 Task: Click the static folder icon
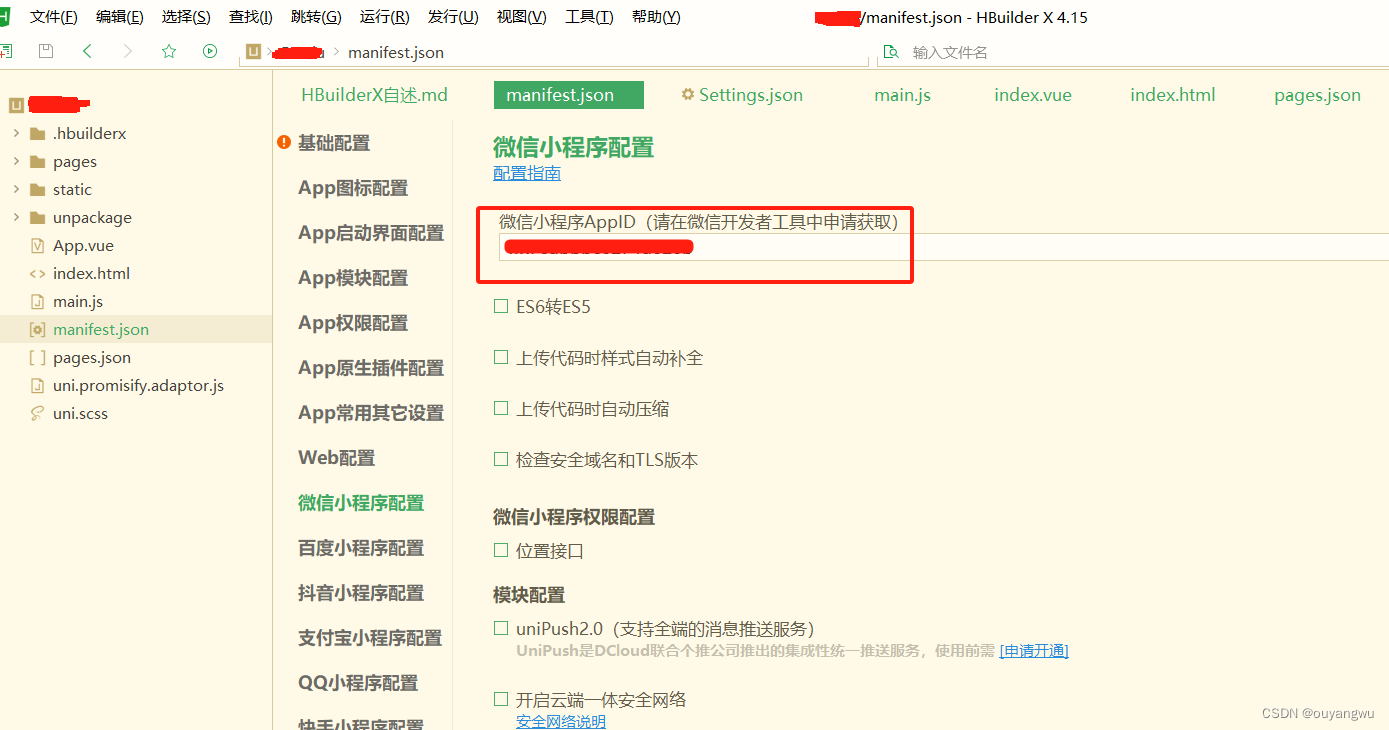coord(38,190)
